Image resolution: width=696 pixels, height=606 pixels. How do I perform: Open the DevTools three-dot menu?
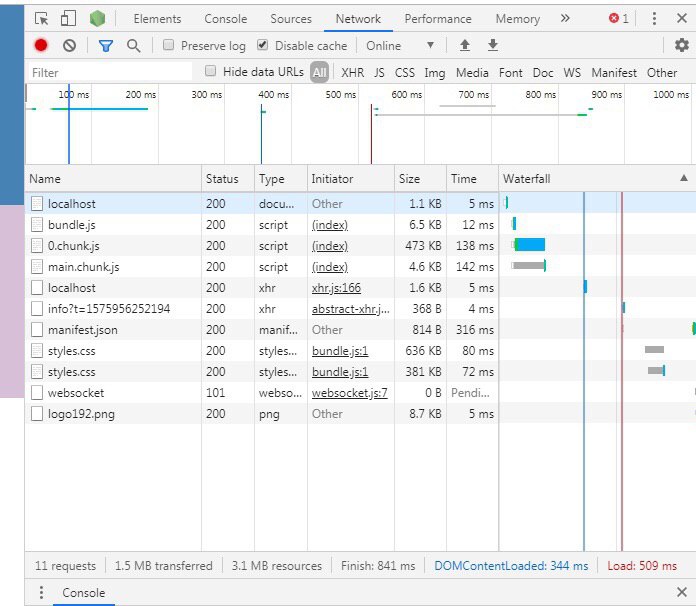654,19
